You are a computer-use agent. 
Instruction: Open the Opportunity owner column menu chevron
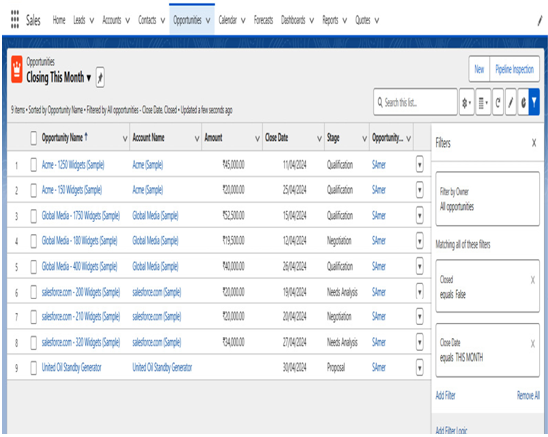[x=409, y=139]
